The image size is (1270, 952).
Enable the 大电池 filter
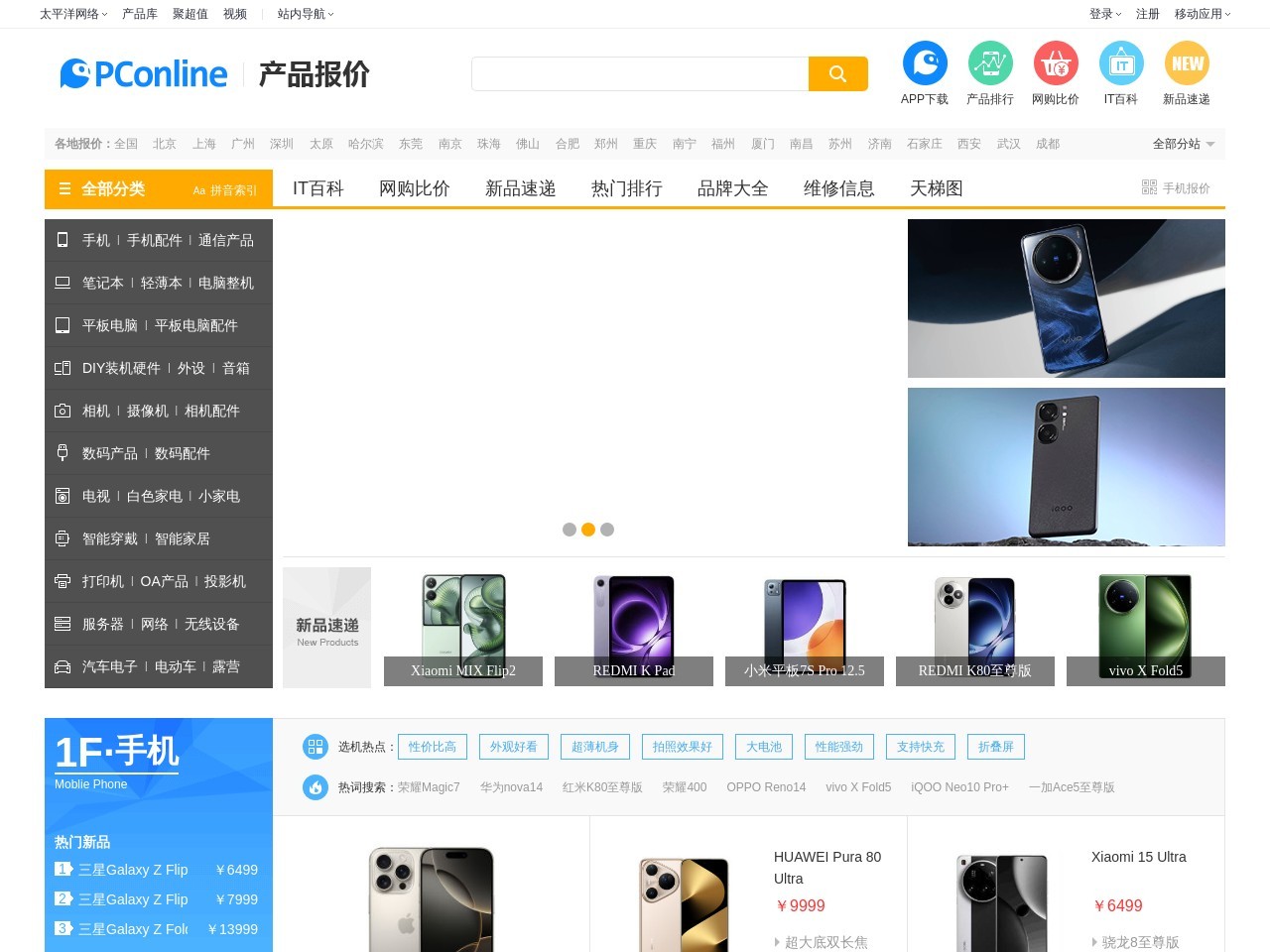pos(763,747)
